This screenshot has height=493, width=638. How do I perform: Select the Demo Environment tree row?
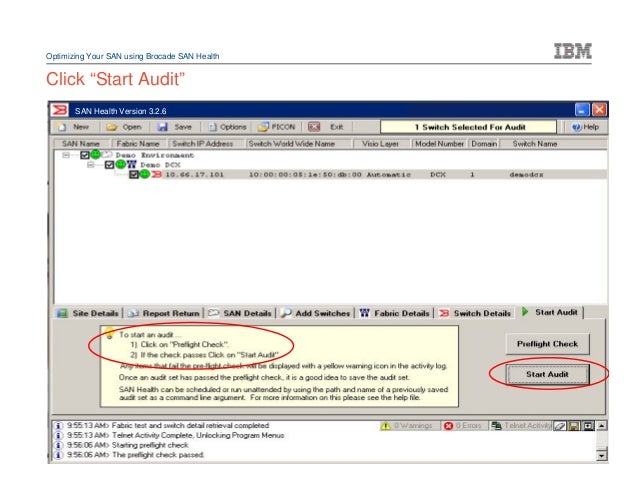click(x=155, y=155)
